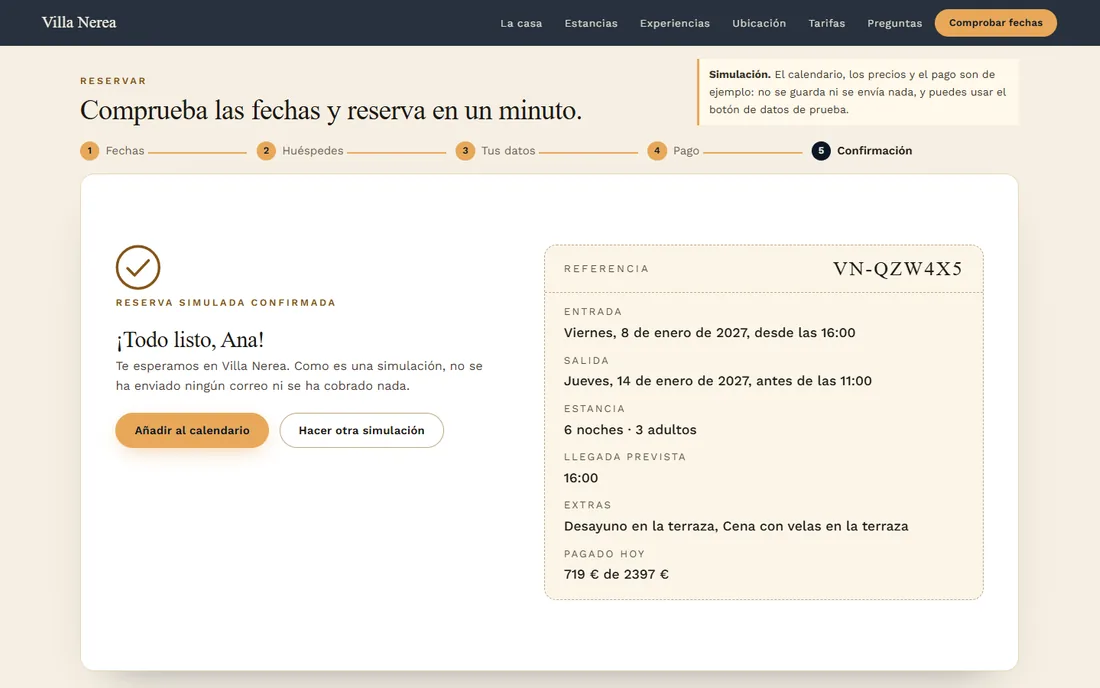1100x688 pixels.
Task: Open the Villa Nerea home logo
Action: (79, 22)
